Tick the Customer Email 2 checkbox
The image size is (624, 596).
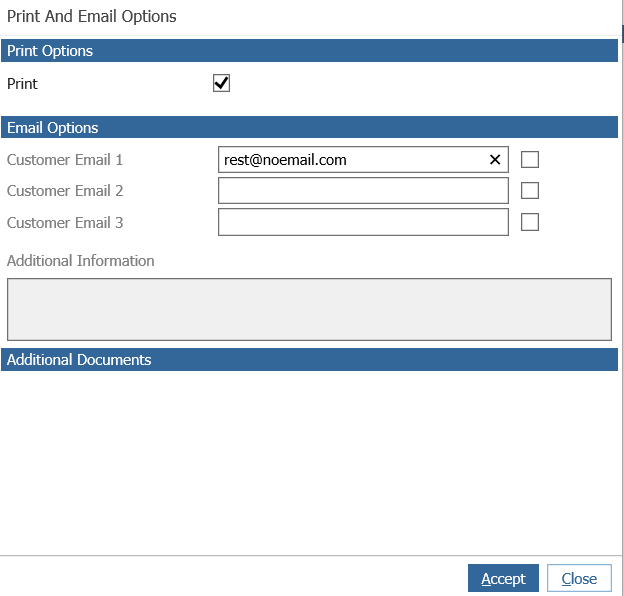pyautogui.click(x=530, y=191)
